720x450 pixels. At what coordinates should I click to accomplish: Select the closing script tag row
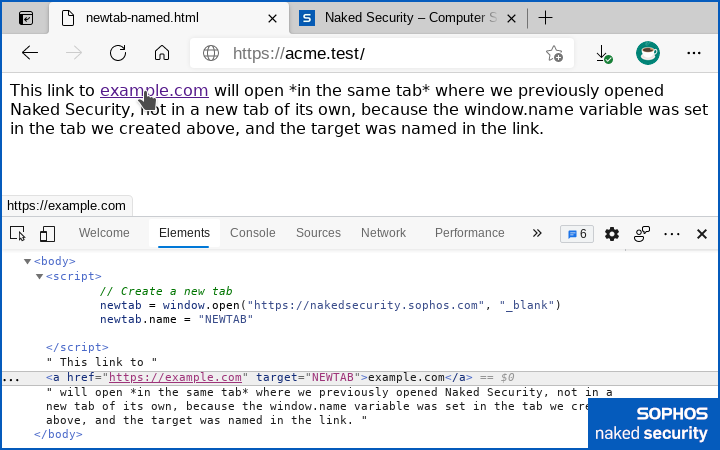tap(77, 347)
